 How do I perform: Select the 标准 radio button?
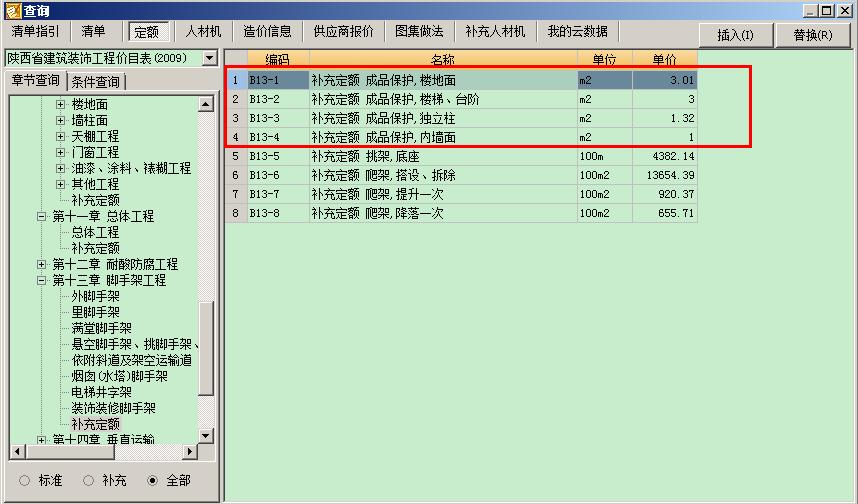pyautogui.click(x=24, y=480)
